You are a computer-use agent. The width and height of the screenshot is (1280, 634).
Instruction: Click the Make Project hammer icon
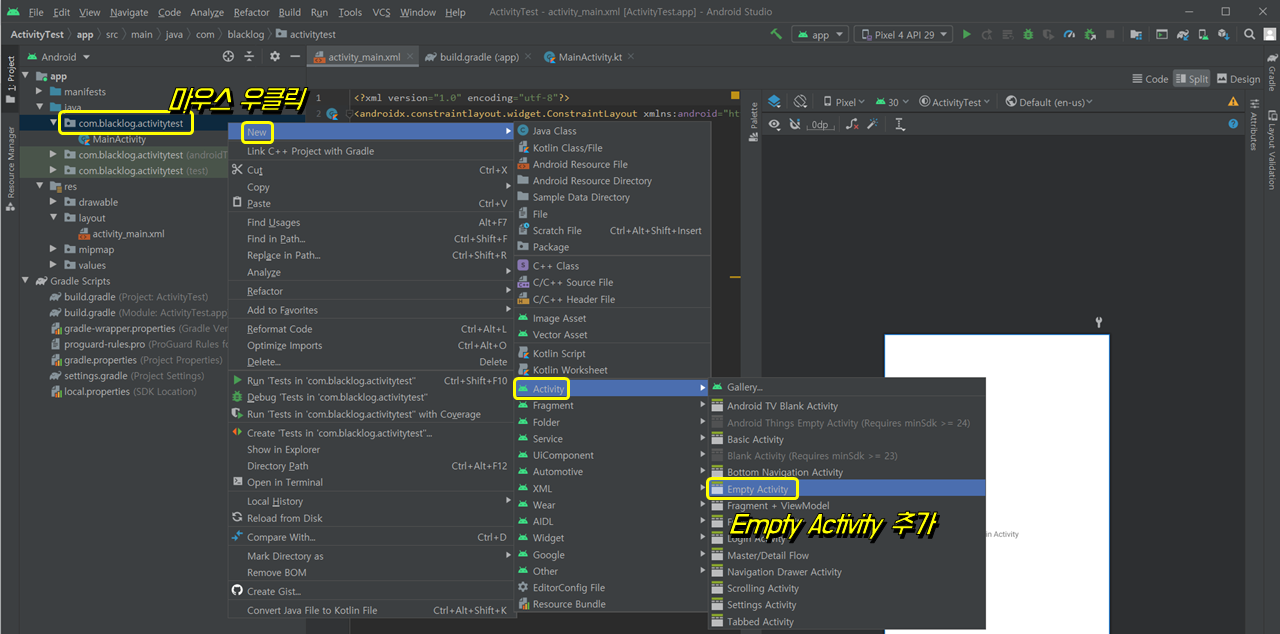[x=777, y=34]
